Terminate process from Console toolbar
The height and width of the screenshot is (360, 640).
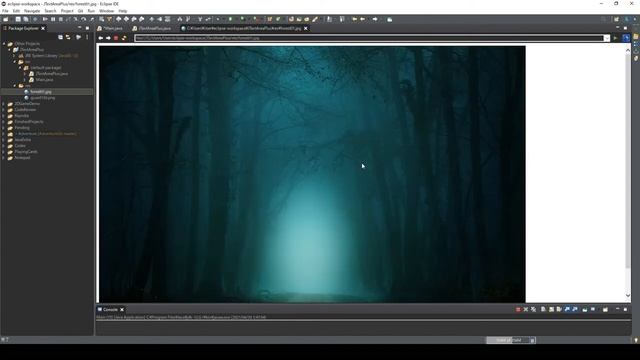point(518,309)
